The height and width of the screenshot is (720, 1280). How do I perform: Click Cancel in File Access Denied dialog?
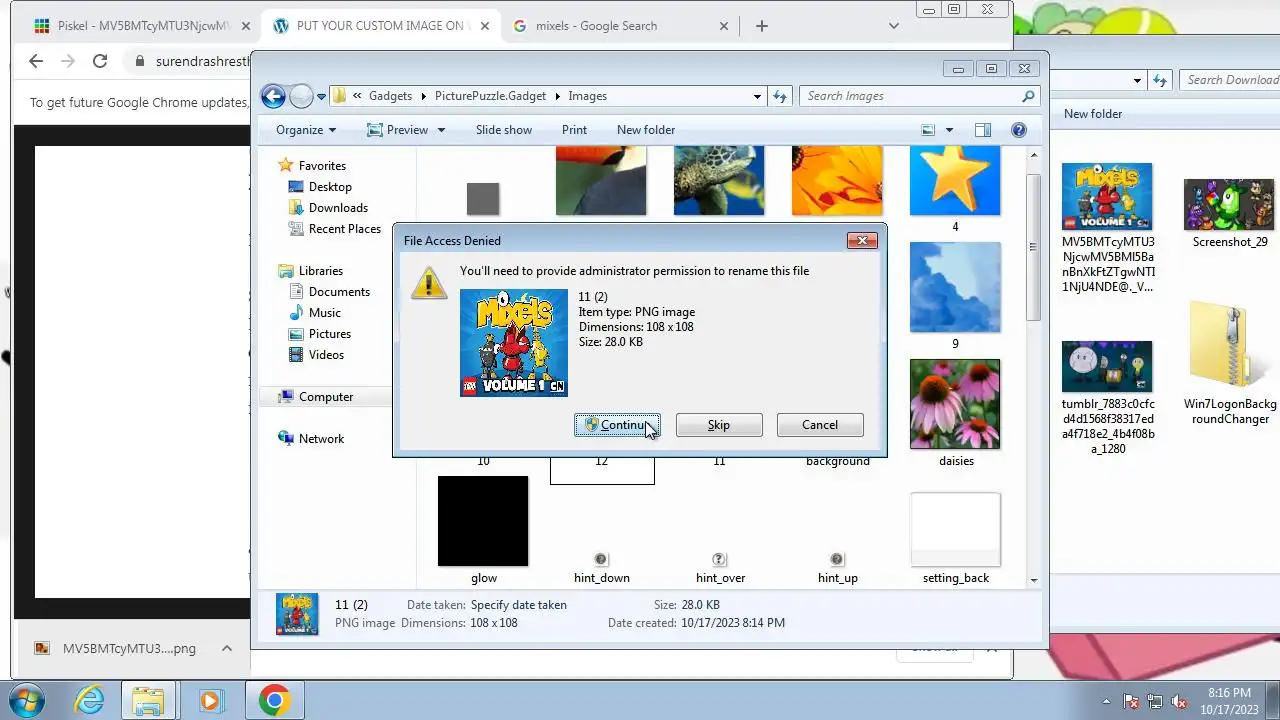point(820,425)
